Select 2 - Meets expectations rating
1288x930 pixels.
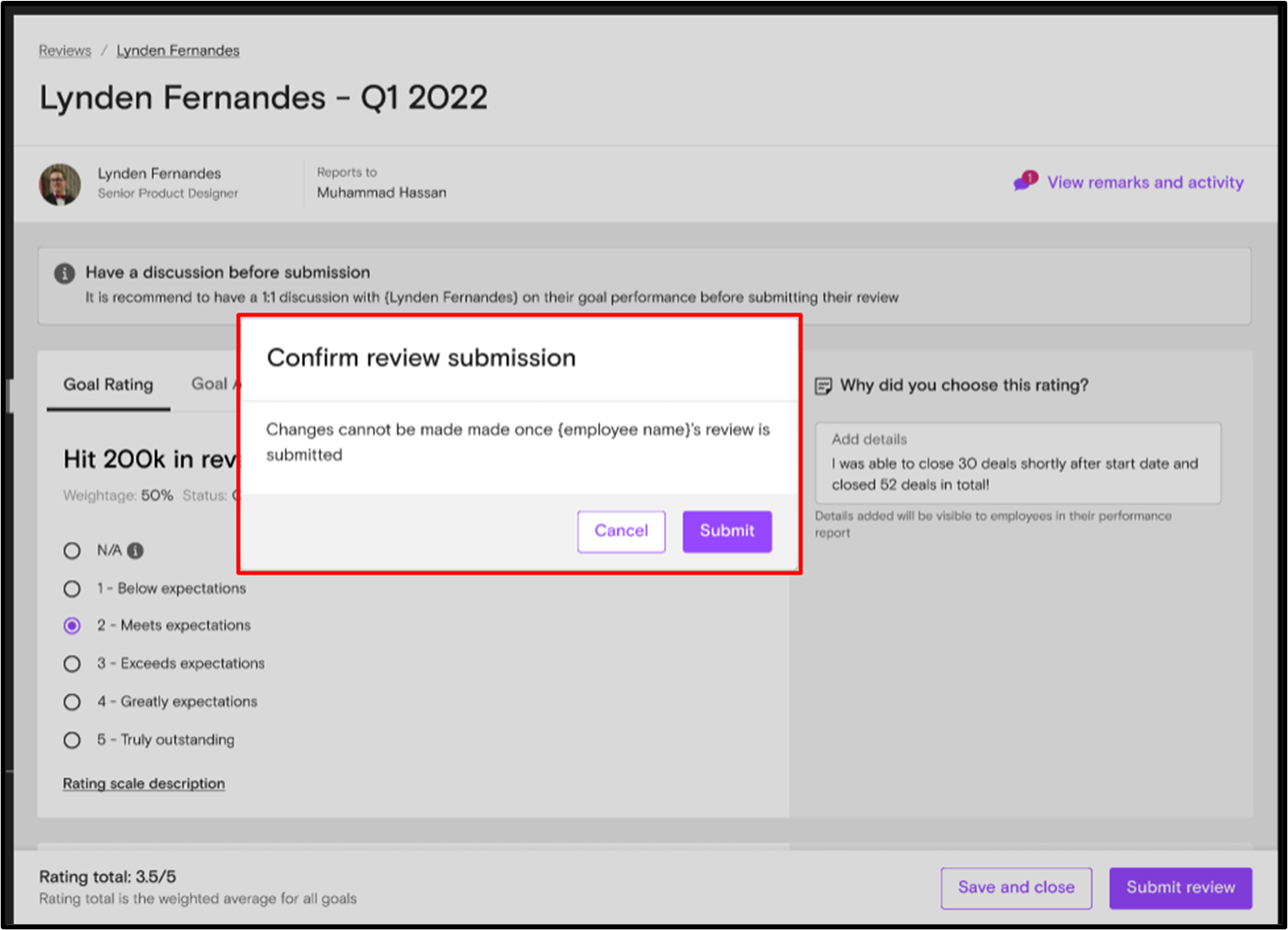pyautogui.click(x=72, y=626)
